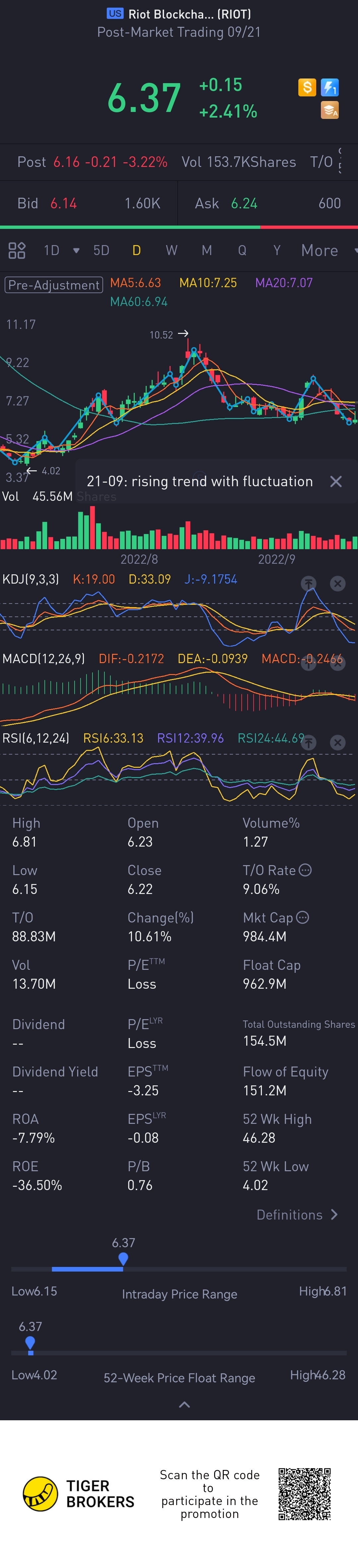Pin the RSI indicator to top

coord(309,743)
